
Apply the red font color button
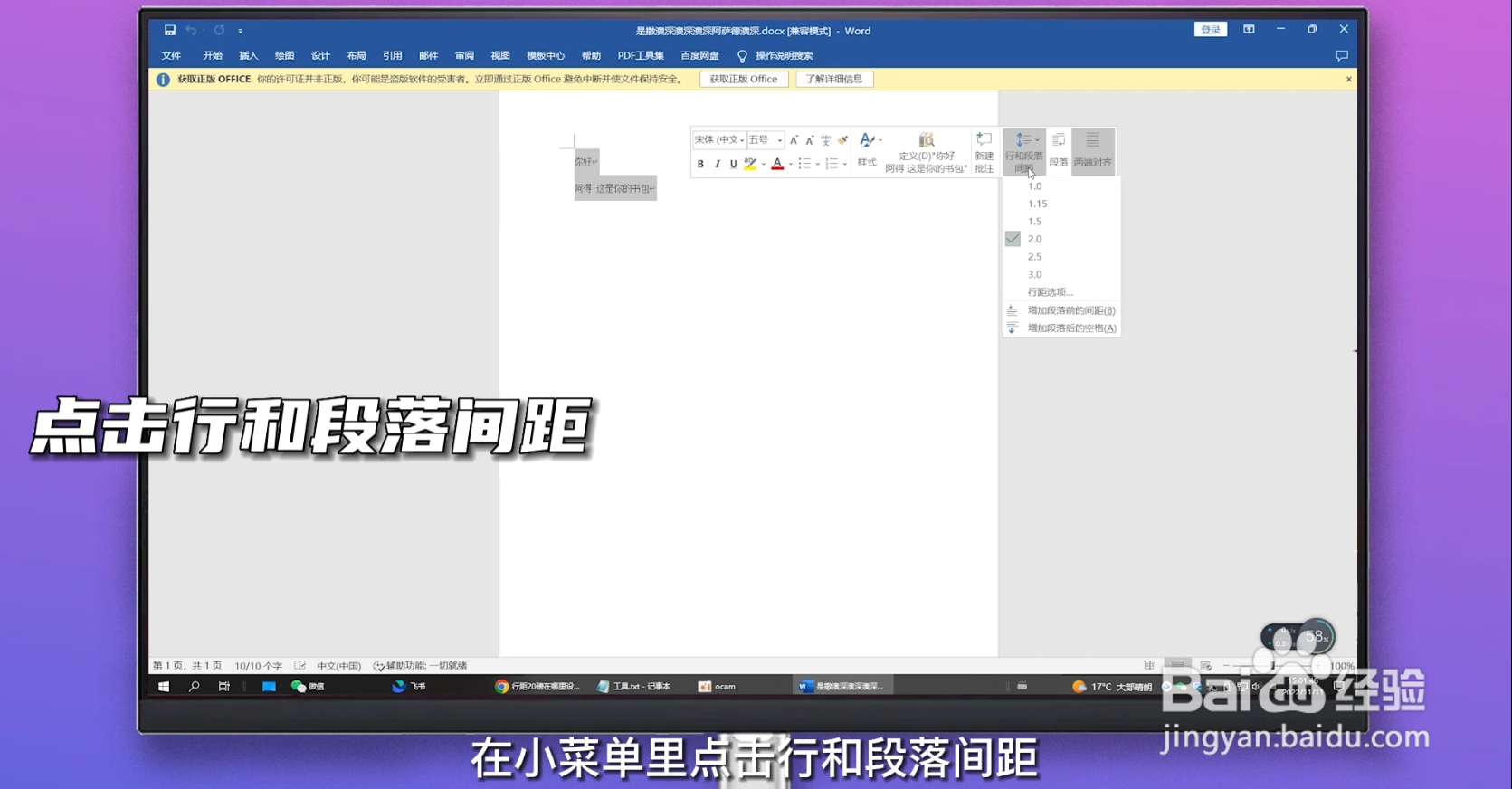(x=777, y=164)
